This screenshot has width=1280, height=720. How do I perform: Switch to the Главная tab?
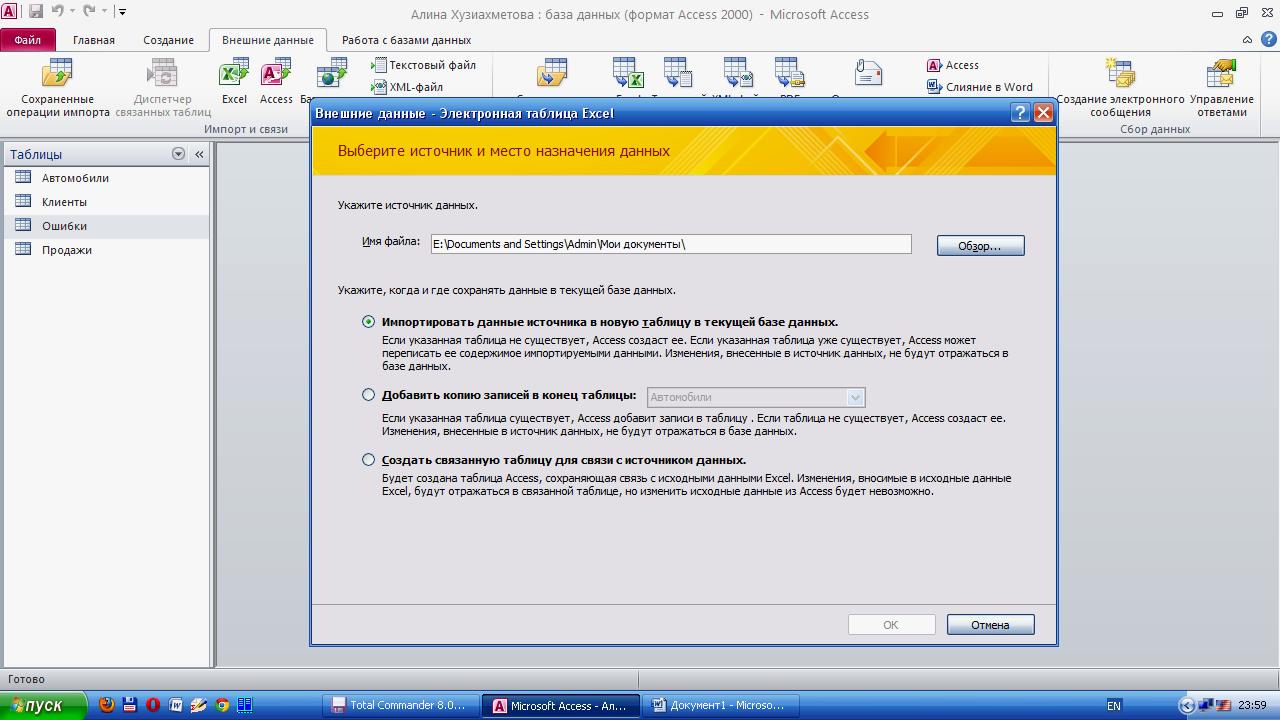(x=94, y=40)
